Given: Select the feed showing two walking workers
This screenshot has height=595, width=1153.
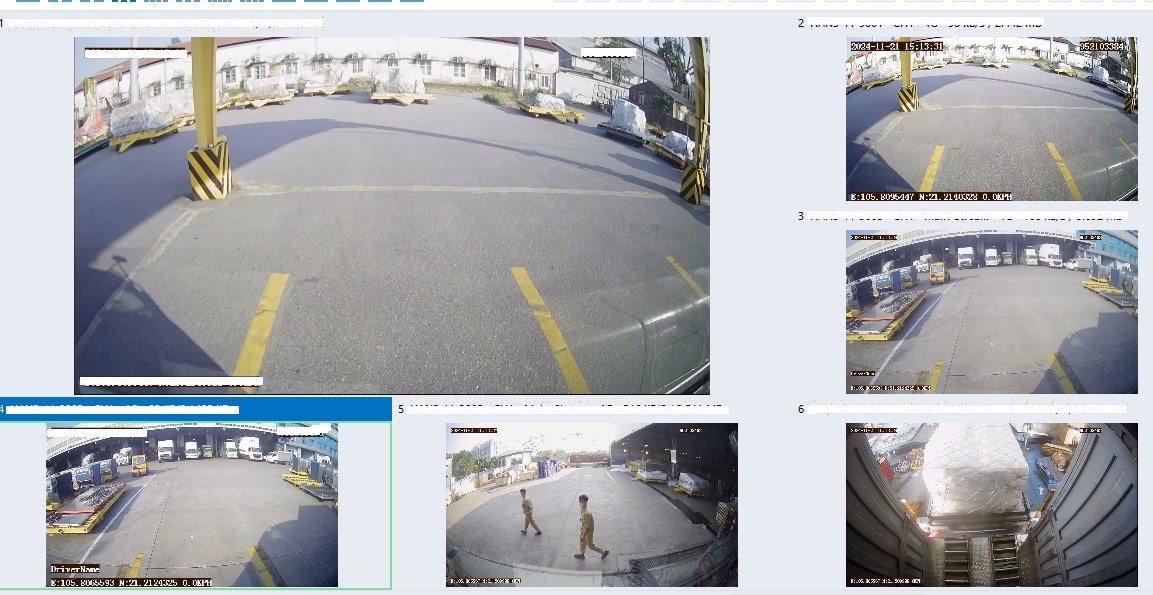Looking at the screenshot, I should point(591,504).
